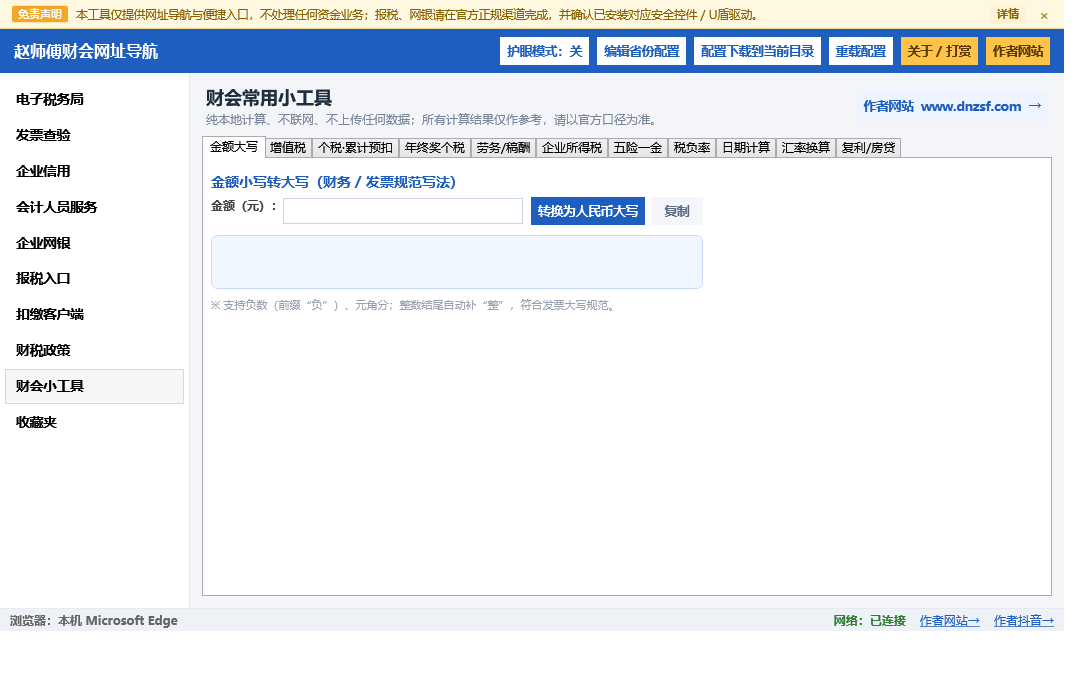This screenshot has height=680, width=1080.
Task: Switch to 增值税 tab
Action: (x=288, y=147)
